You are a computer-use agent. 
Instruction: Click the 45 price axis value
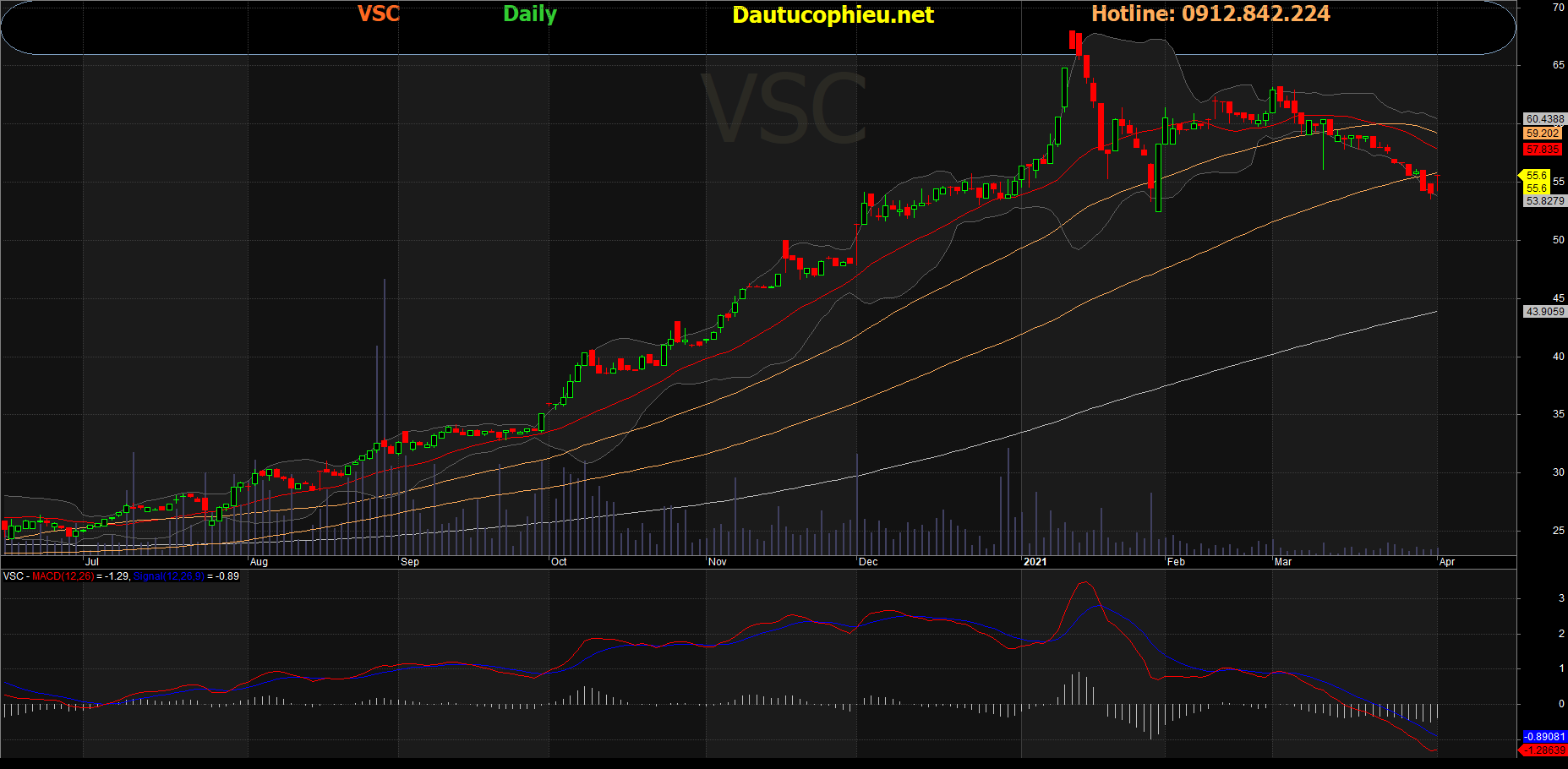coord(1558,298)
